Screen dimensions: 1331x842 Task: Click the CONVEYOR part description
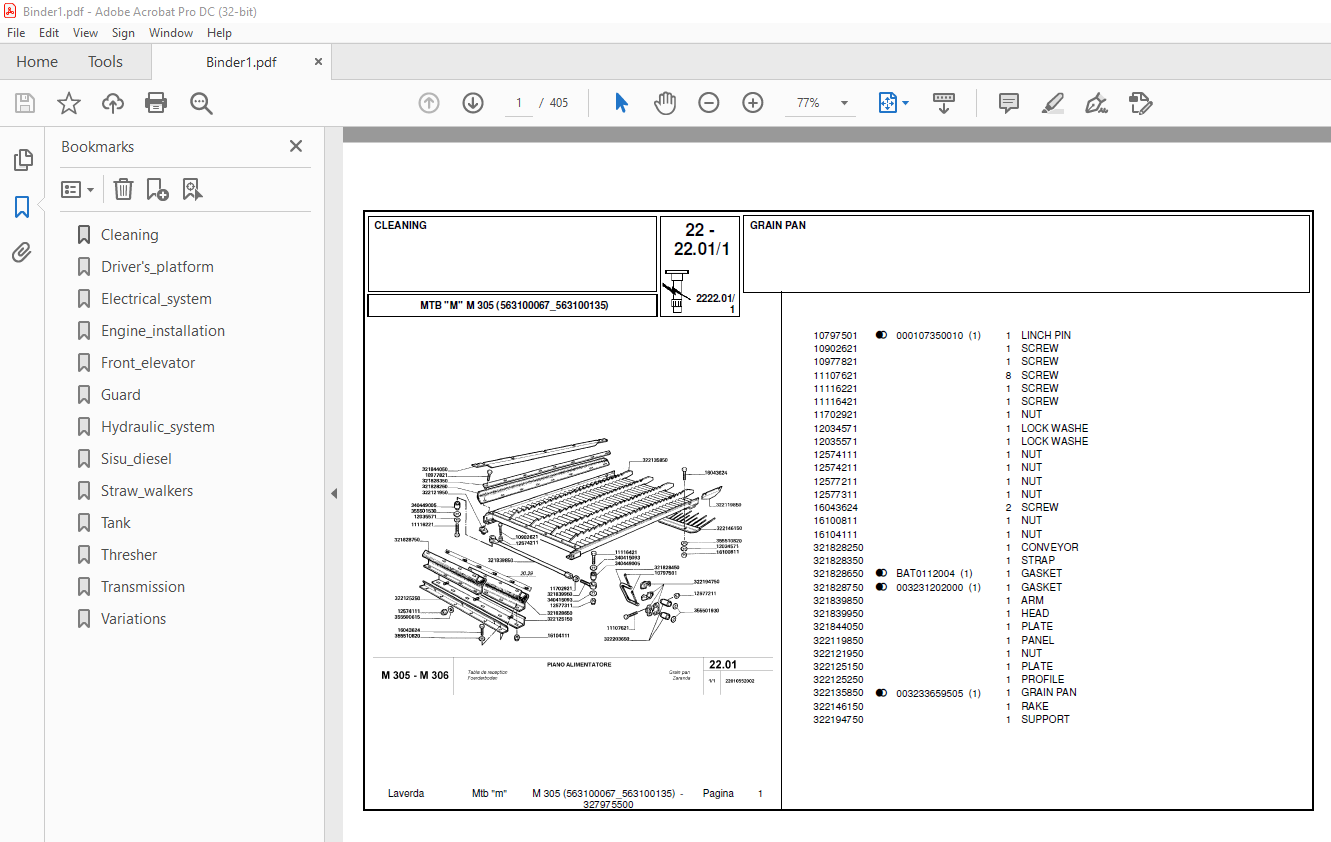click(x=1050, y=548)
